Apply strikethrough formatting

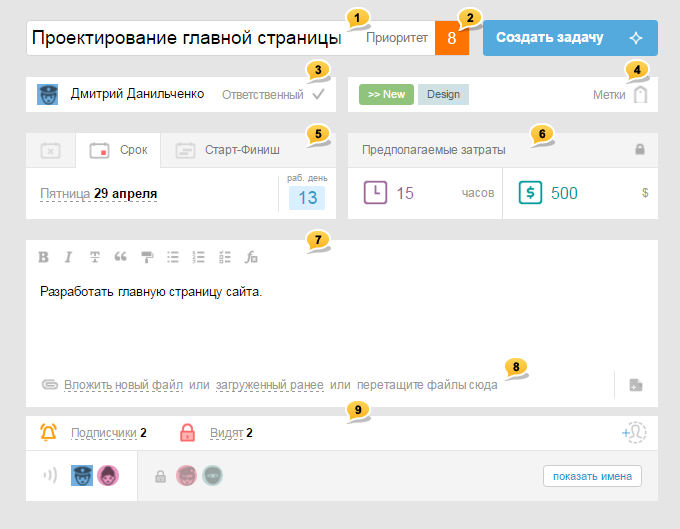tap(95, 257)
